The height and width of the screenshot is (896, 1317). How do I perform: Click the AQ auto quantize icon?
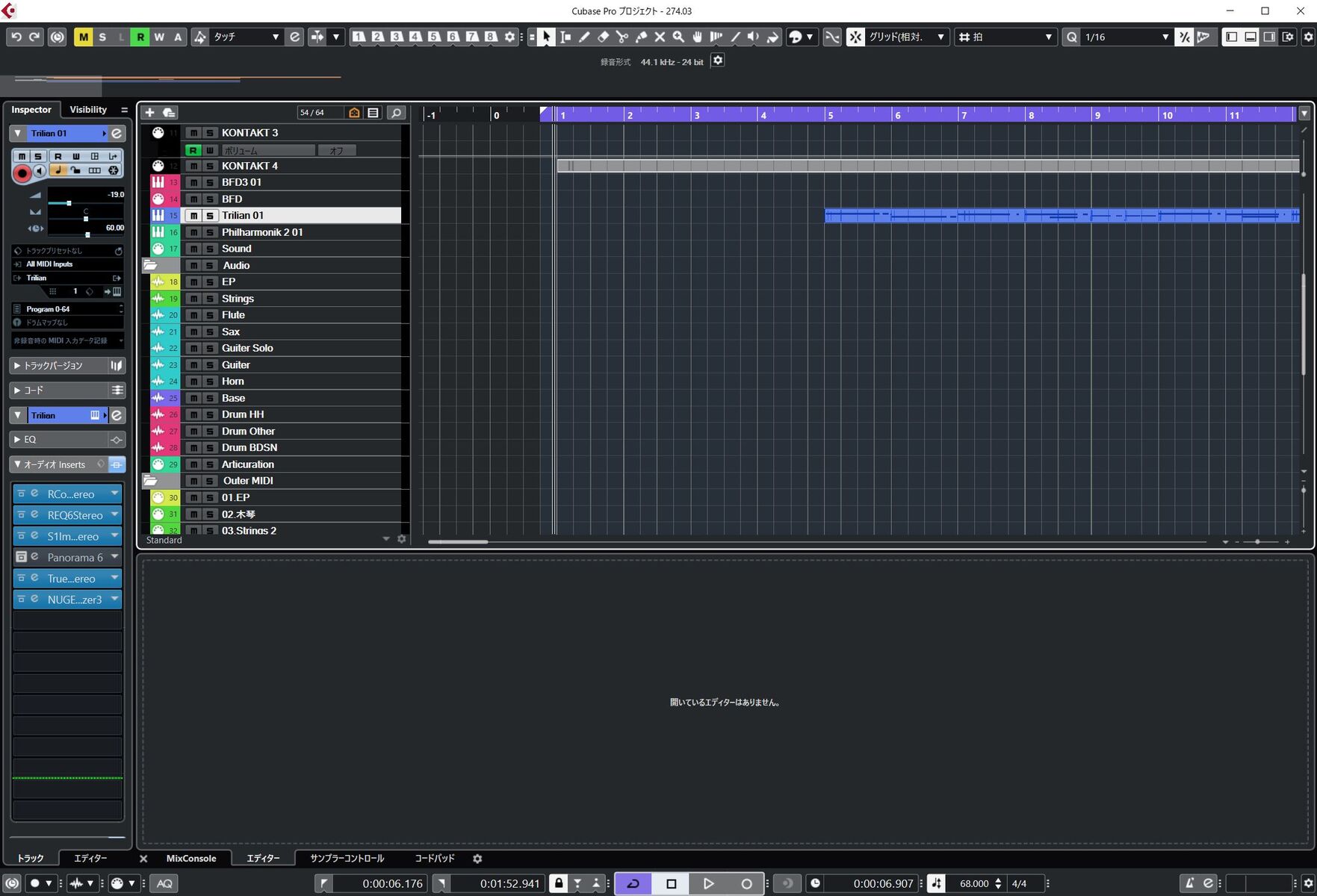(x=164, y=883)
